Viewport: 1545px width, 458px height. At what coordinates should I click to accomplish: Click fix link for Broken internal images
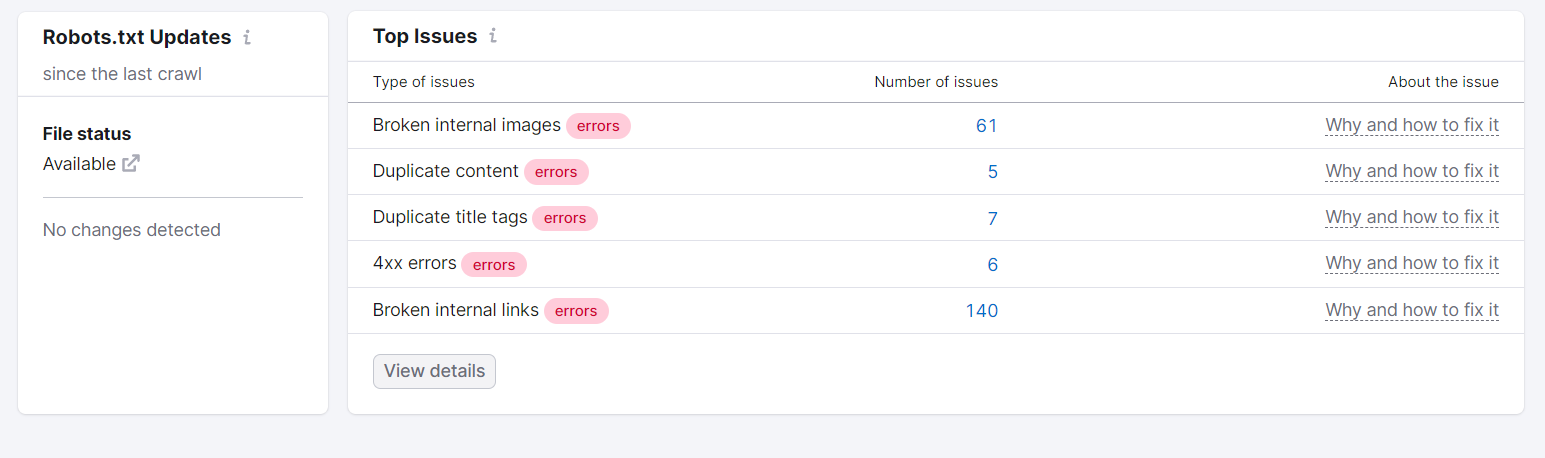[1411, 125]
